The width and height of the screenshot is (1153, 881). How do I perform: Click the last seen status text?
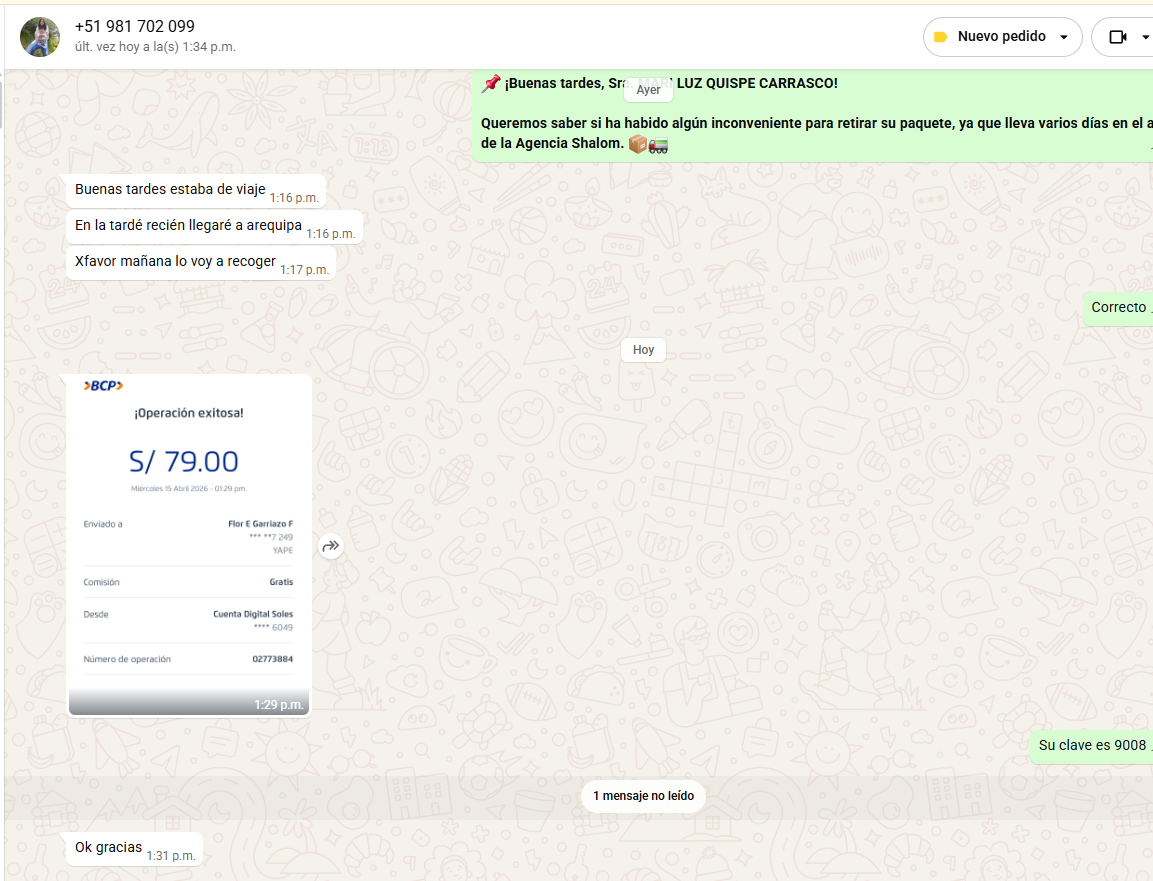(x=155, y=47)
